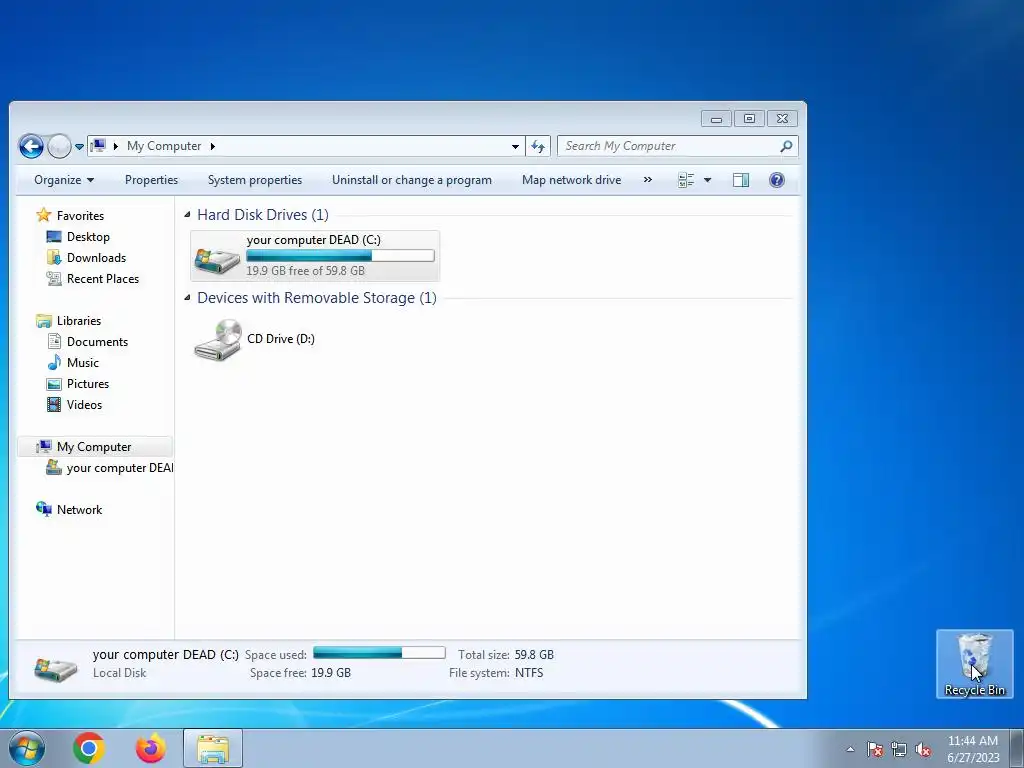Open Downloads under Favorites
Viewport: 1024px width, 768px height.
pos(96,257)
